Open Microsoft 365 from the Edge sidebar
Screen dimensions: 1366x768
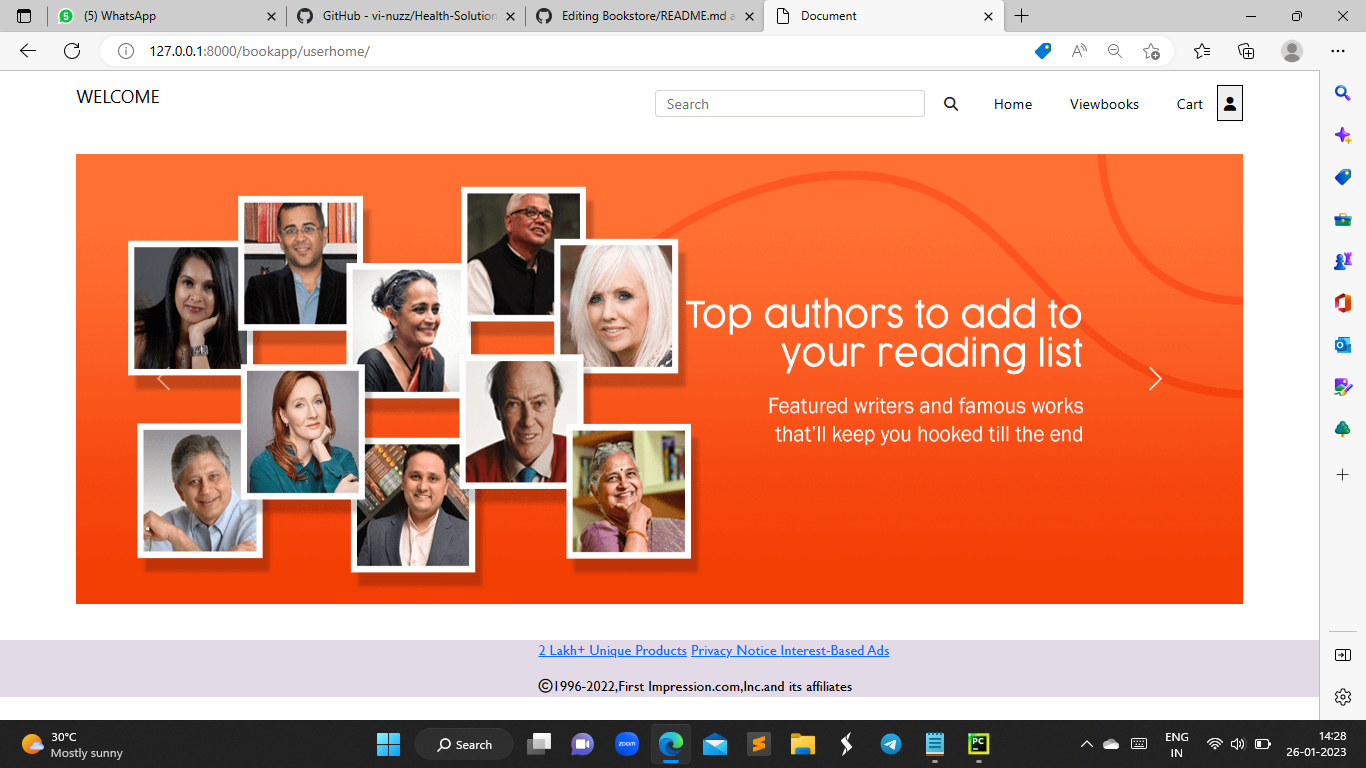click(x=1343, y=303)
